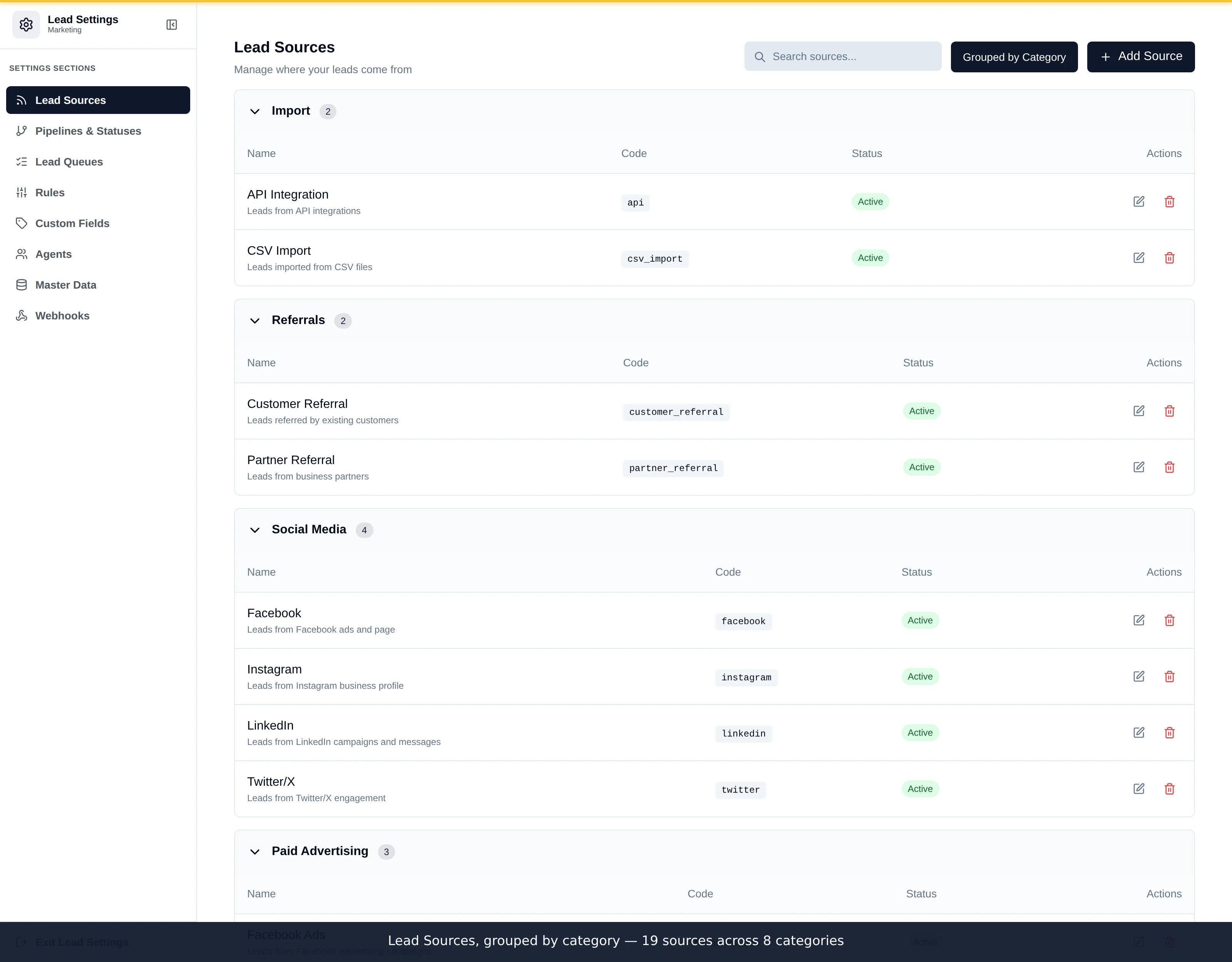Click the Social Media count badge
The height and width of the screenshot is (962, 1232).
click(364, 531)
